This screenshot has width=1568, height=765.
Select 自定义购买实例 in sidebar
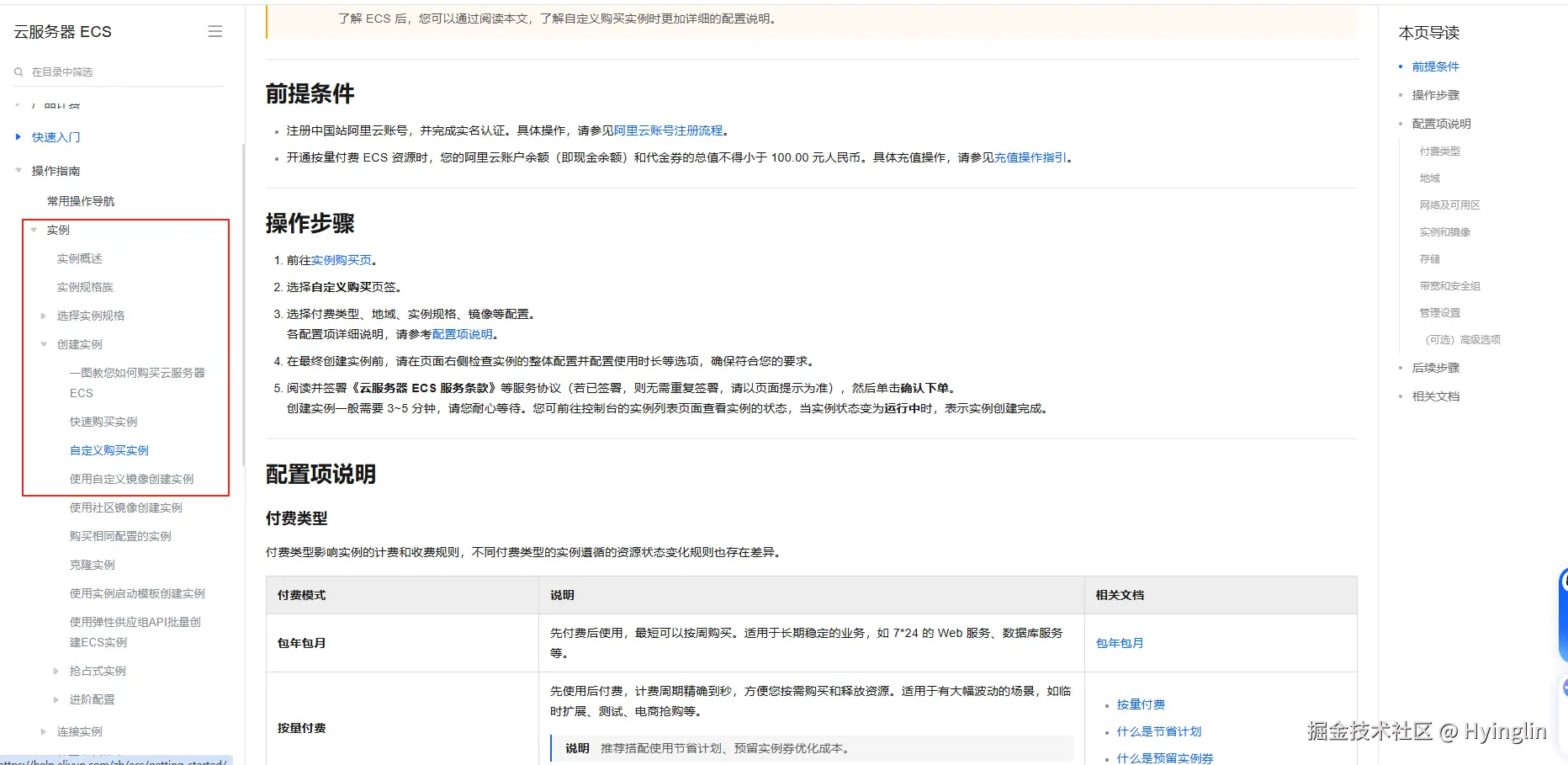(x=109, y=450)
